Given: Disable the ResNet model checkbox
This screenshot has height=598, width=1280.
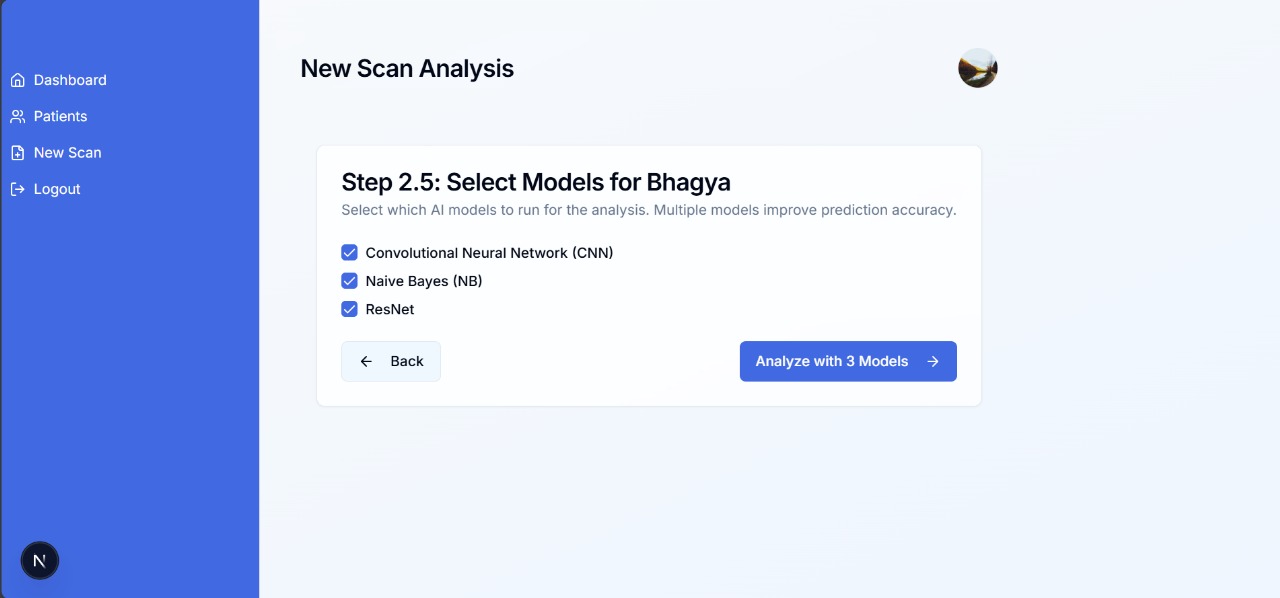Looking at the screenshot, I should (x=349, y=309).
